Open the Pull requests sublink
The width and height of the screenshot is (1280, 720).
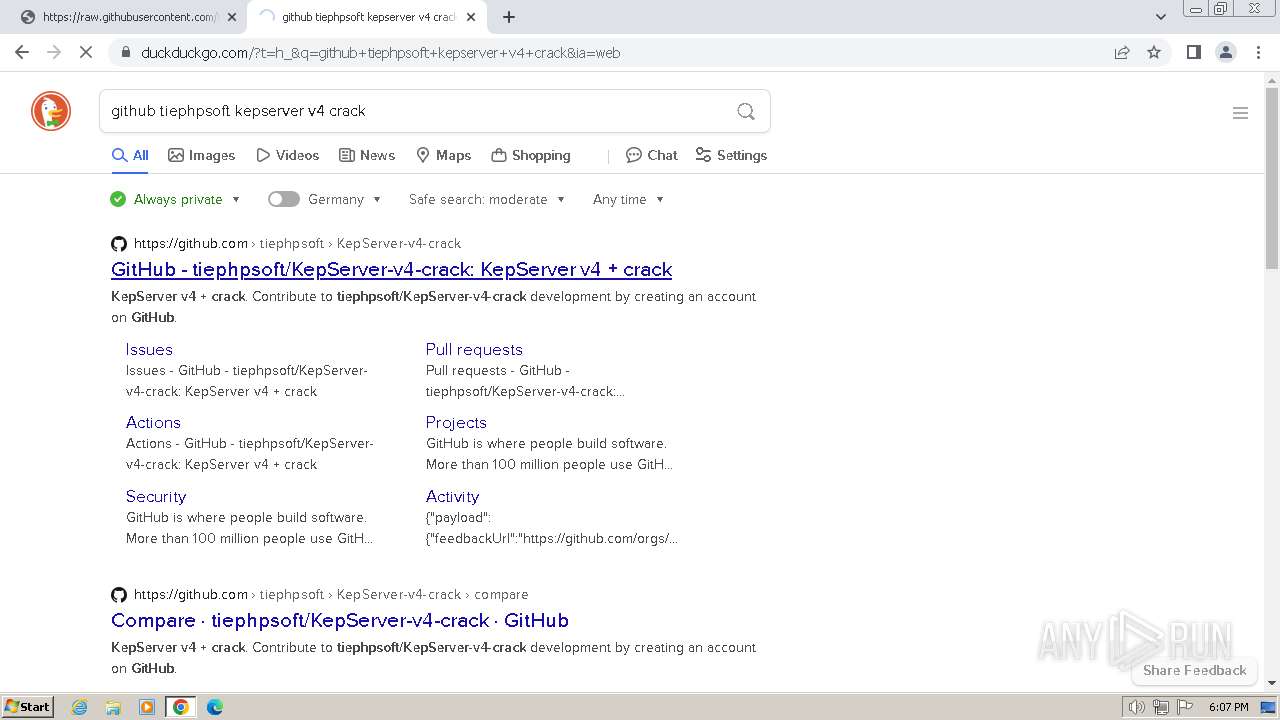point(474,349)
